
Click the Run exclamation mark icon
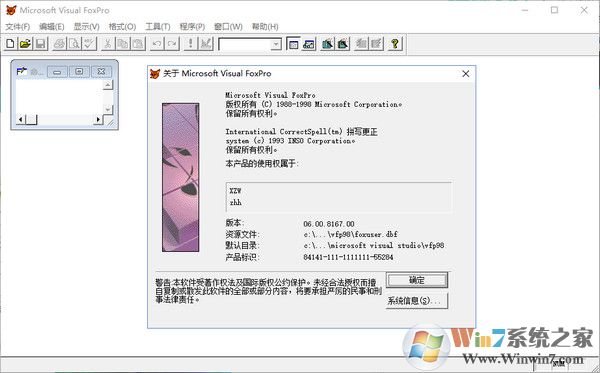(x=191, y=44)
